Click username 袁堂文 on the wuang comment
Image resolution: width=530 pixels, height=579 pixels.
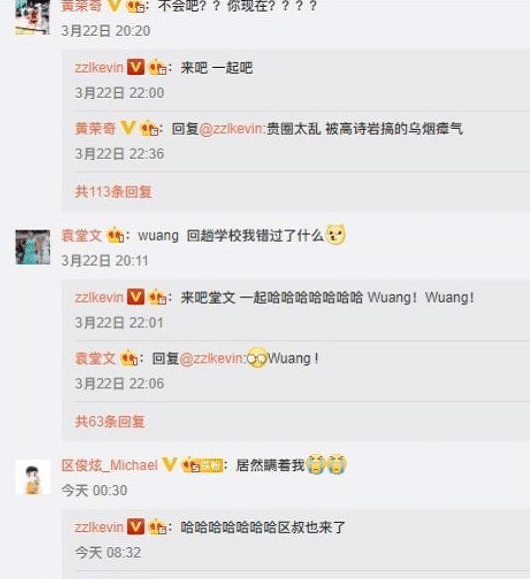(82, 235)
